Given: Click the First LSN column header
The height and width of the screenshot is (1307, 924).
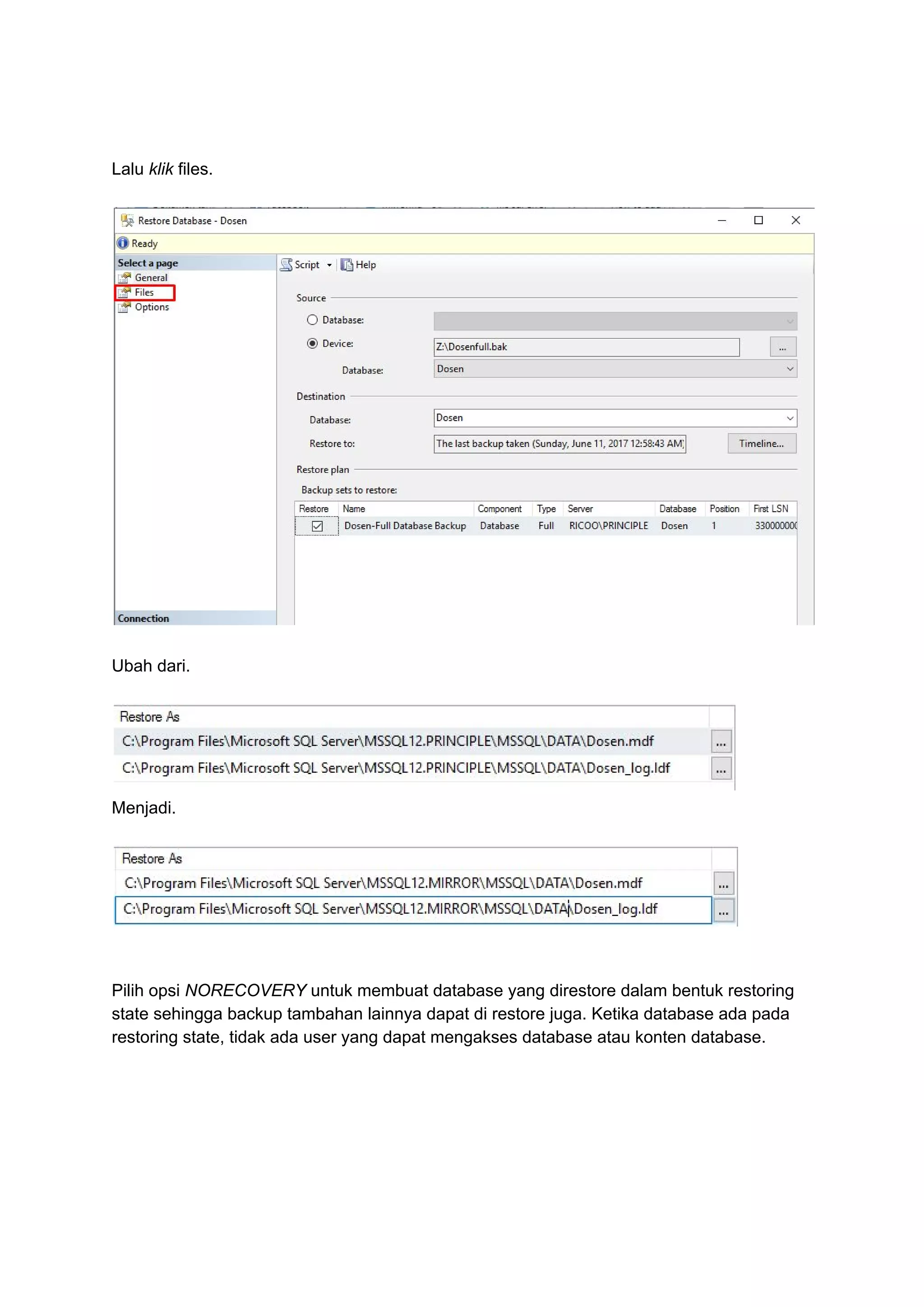Looking at the screenshot, I should tap(772, 509).
